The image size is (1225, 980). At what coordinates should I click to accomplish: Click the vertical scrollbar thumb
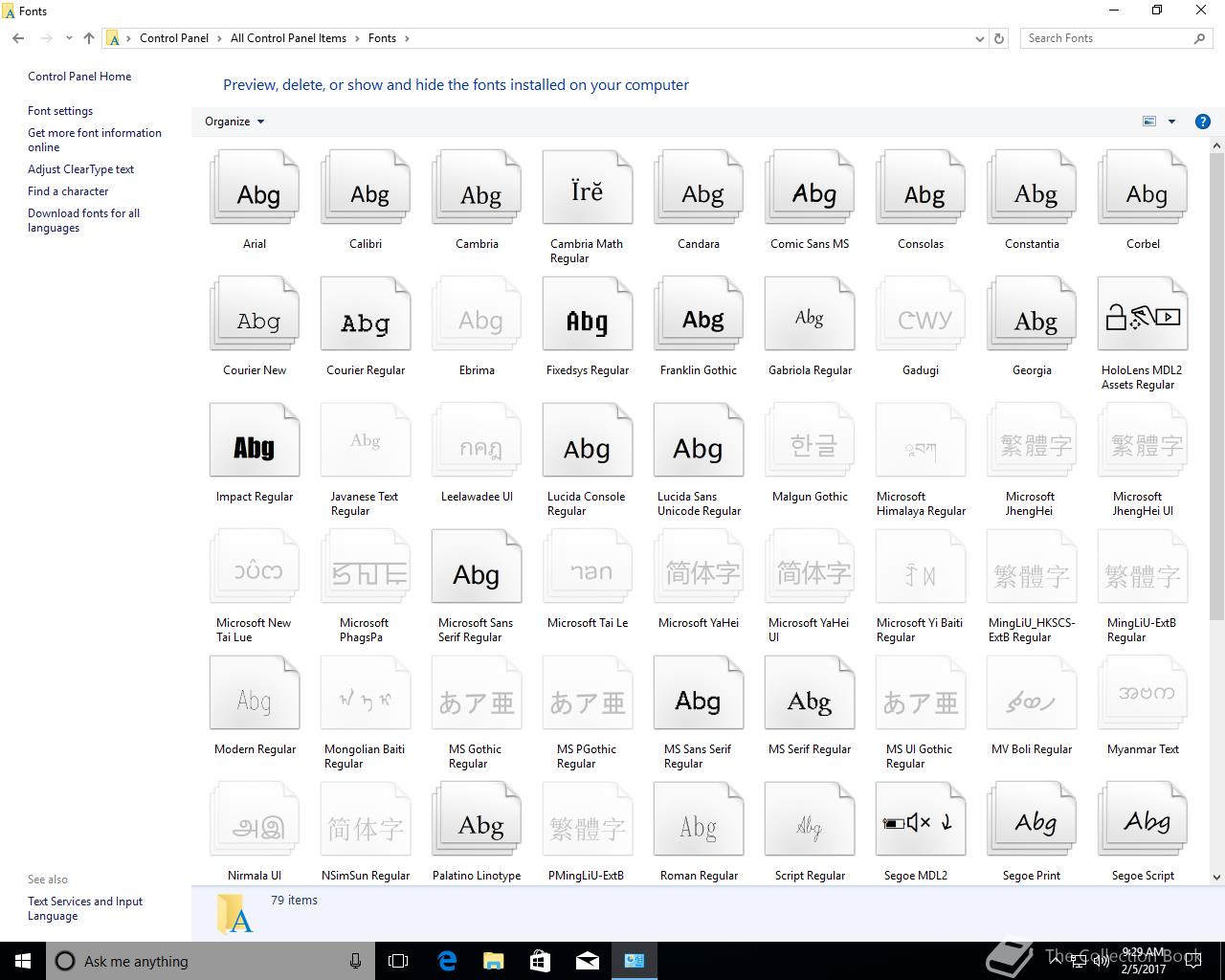1216,387
